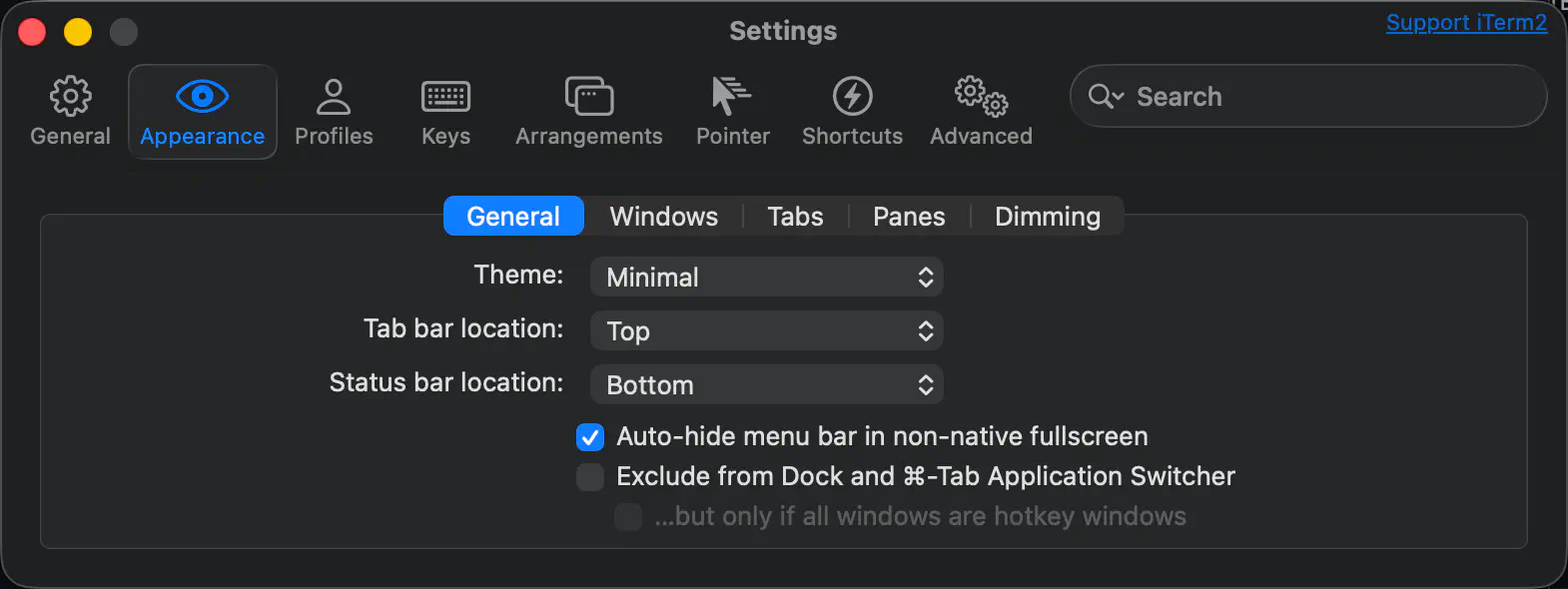Image resolution: width=1568 pixels, height=589 pixels.
Task: Switch to the Dimming sub-tab
Action: [1047, 217]
